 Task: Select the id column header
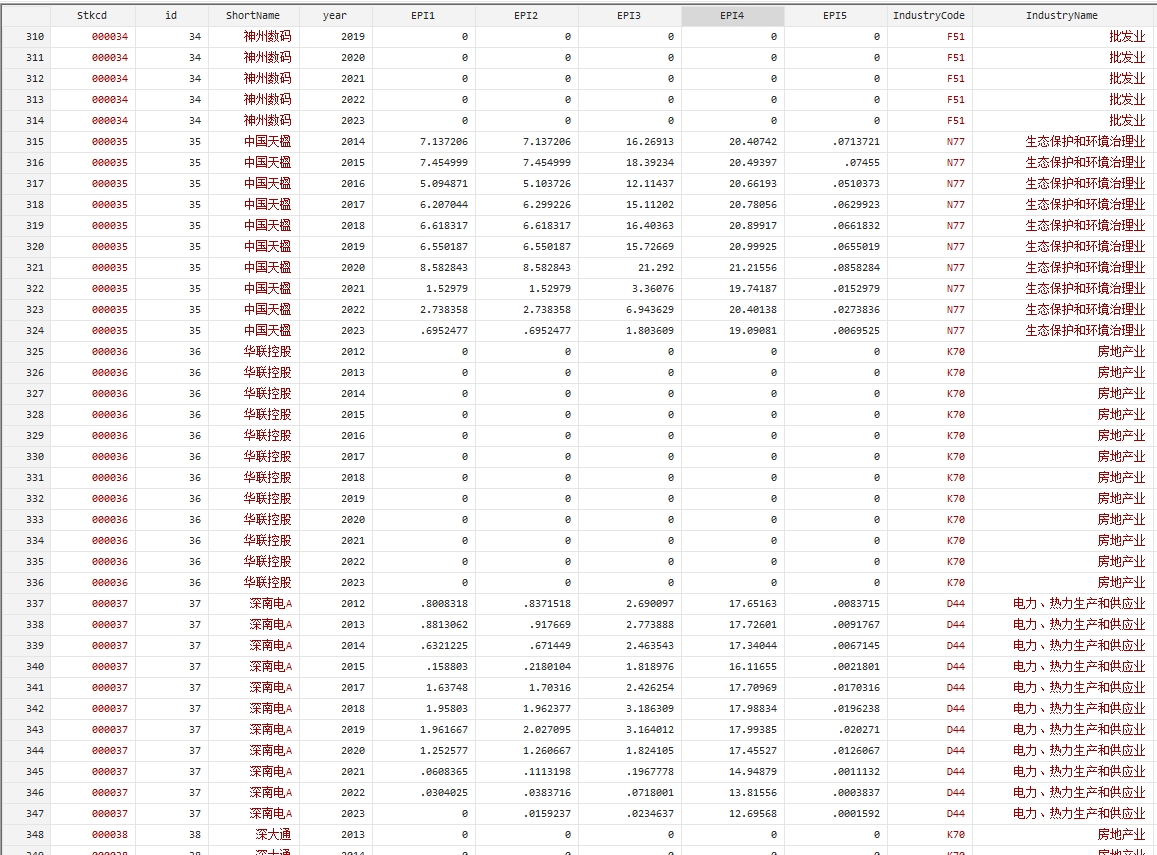[x=171, y=15]
